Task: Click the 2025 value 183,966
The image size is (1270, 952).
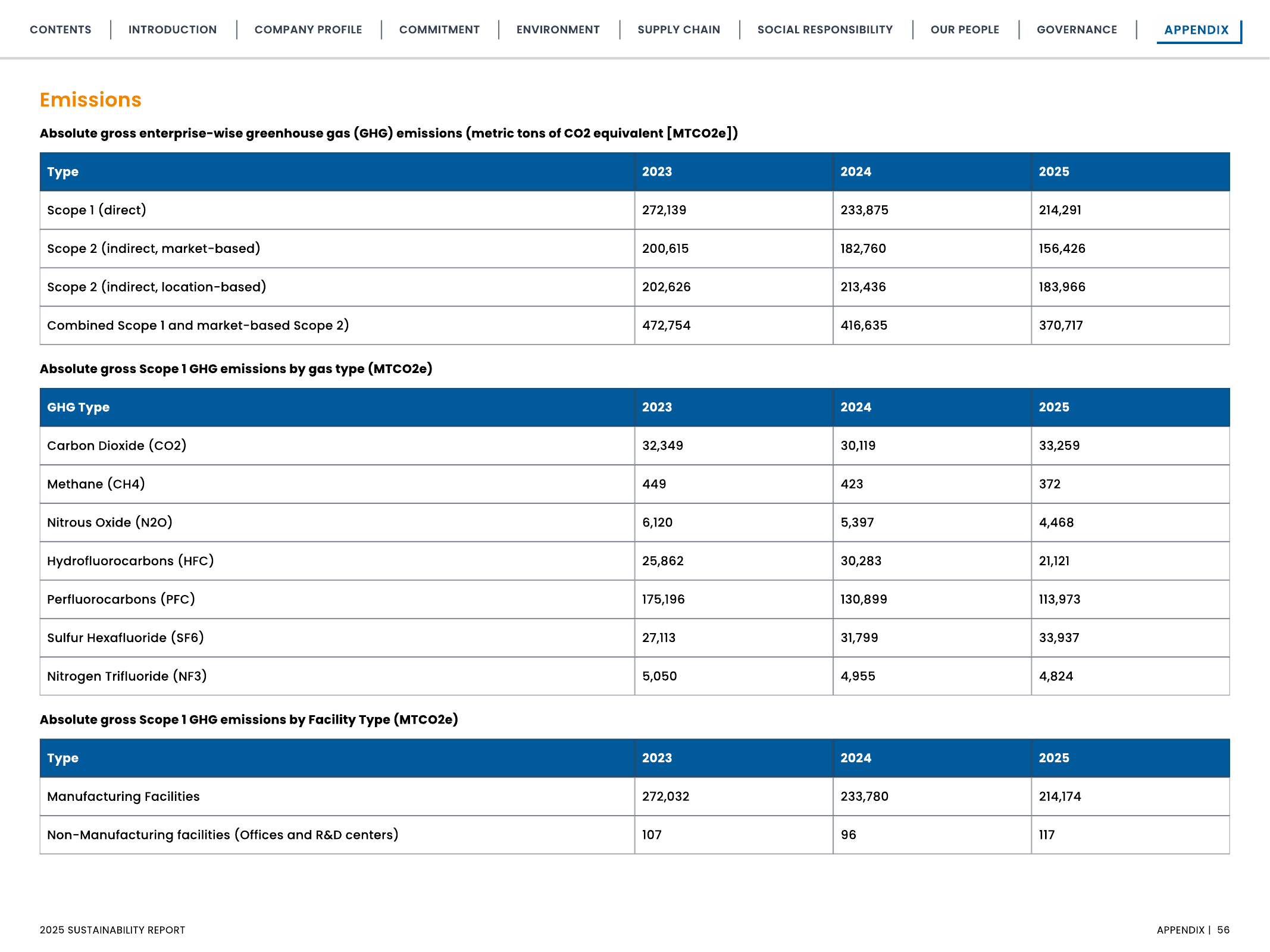Action: [x=1062, y=287]
